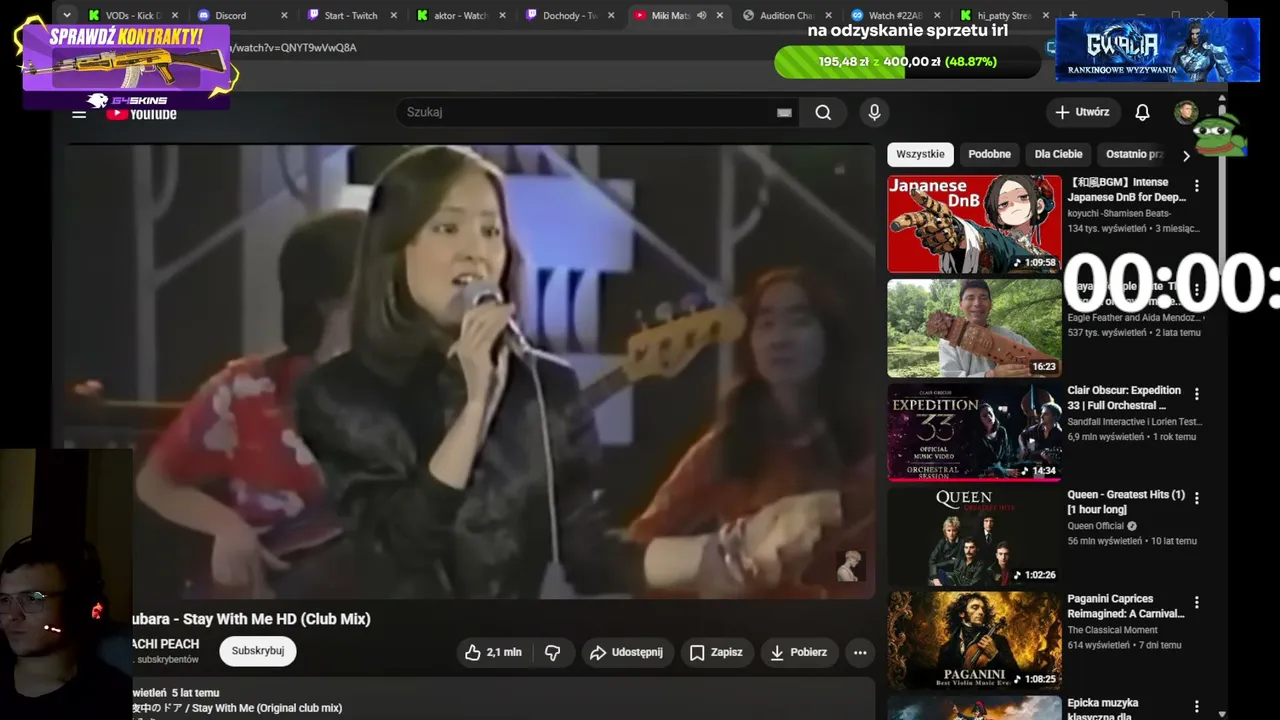Open options menu for Queen Greatest Hits
This screenshot has height=720, width=1280.
tap(1196, 498)
